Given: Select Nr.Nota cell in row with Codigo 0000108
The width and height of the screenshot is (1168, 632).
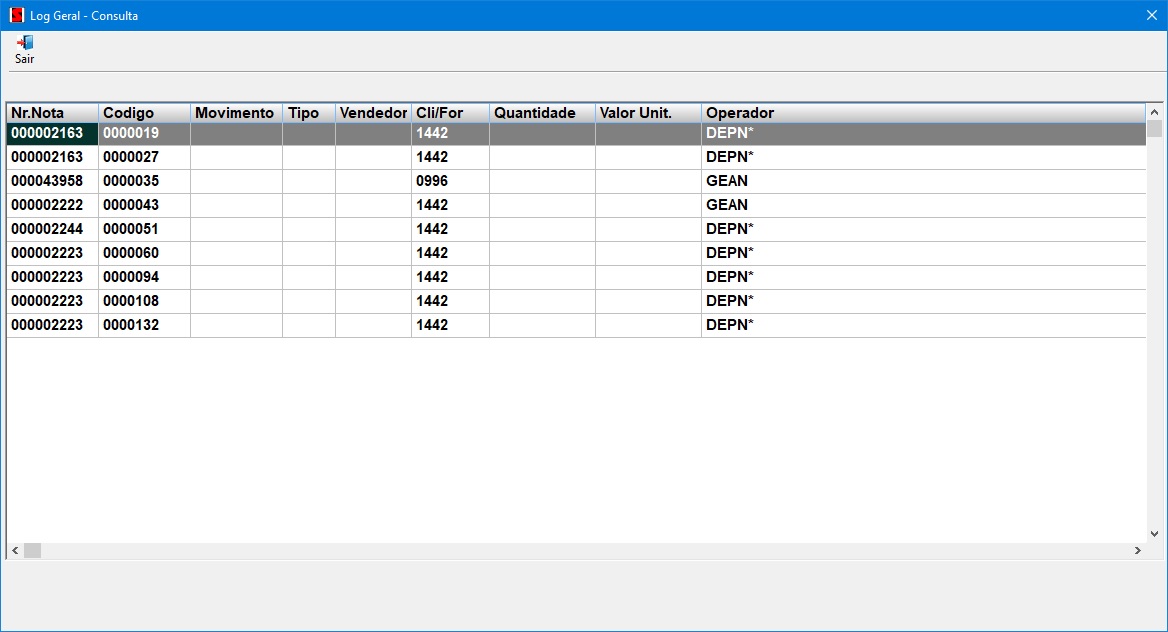Looking at the screenshot, I should point(52,300).
